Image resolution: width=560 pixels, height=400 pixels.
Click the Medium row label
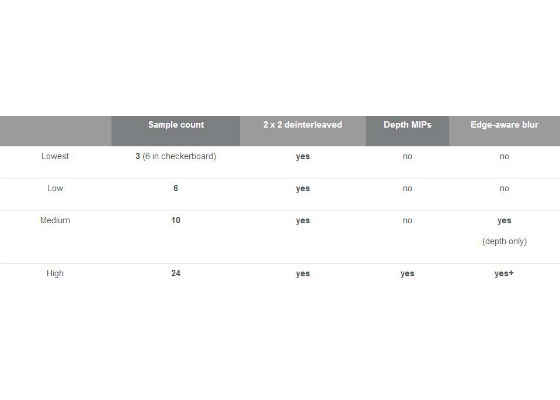click(x=55, y=220)
